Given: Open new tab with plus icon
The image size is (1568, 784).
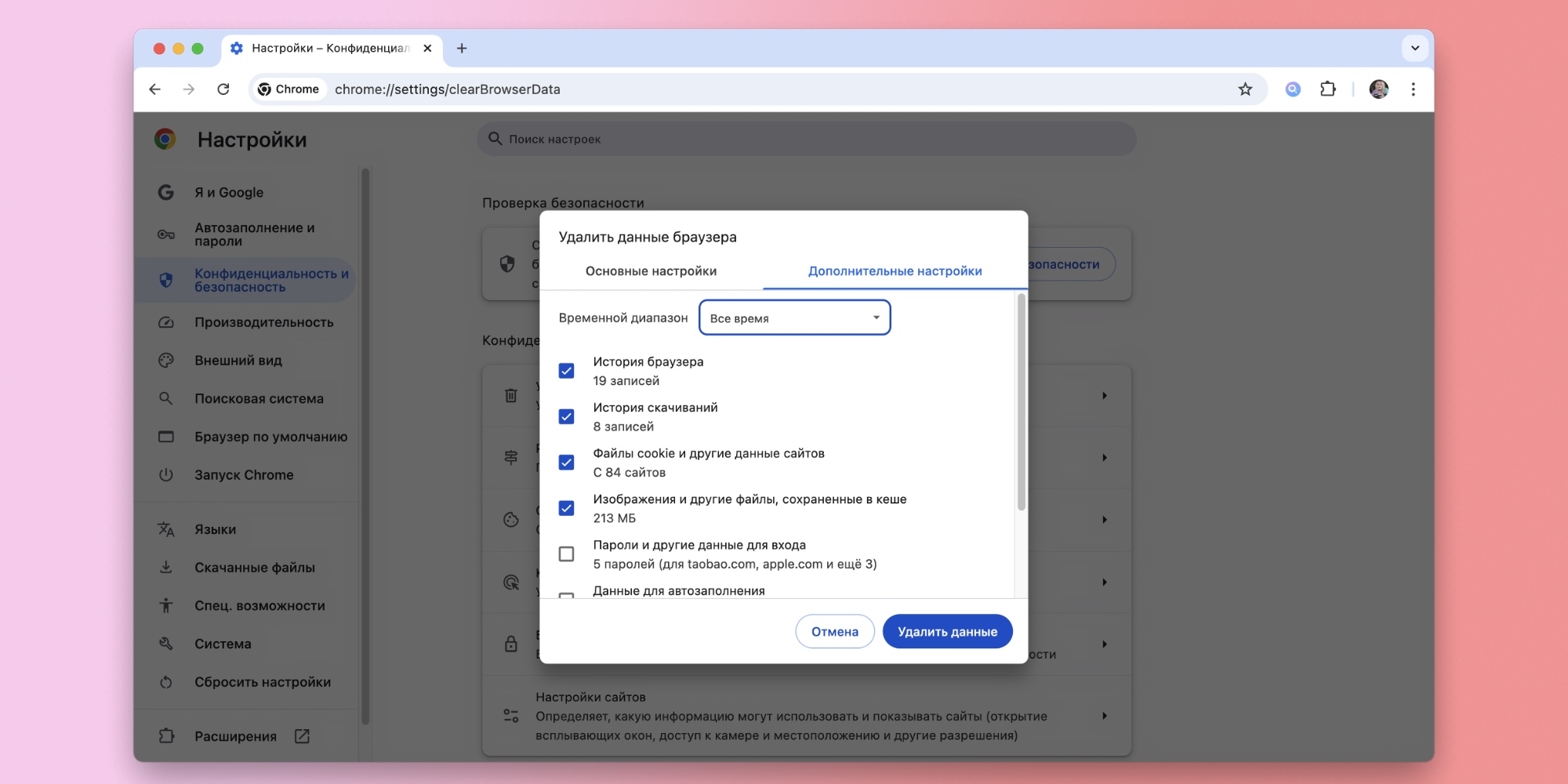Looking at the screenshot, I should [x=462, y=49].
